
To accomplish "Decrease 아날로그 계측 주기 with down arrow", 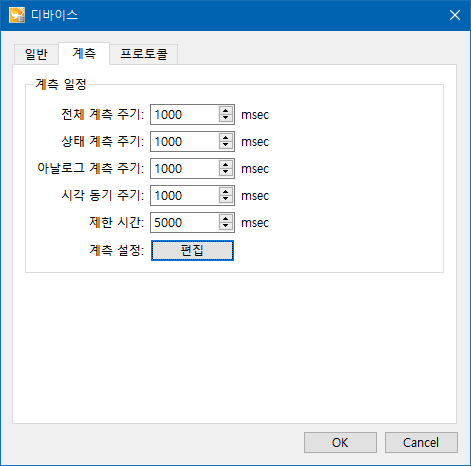I will point(226,172).
